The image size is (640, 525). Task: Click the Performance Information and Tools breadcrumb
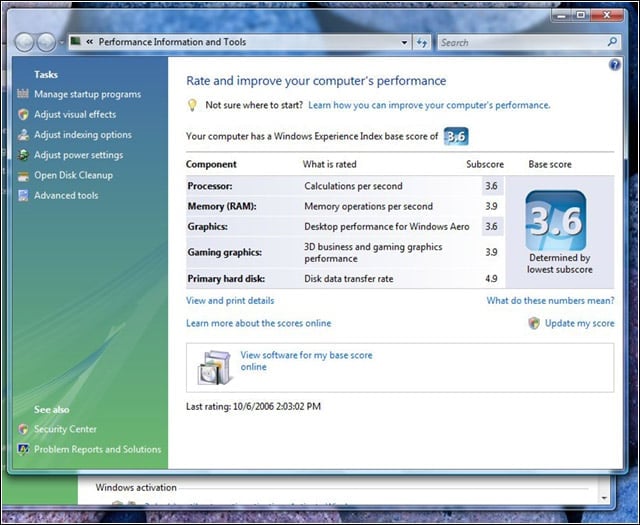click(x=172, y=42)
